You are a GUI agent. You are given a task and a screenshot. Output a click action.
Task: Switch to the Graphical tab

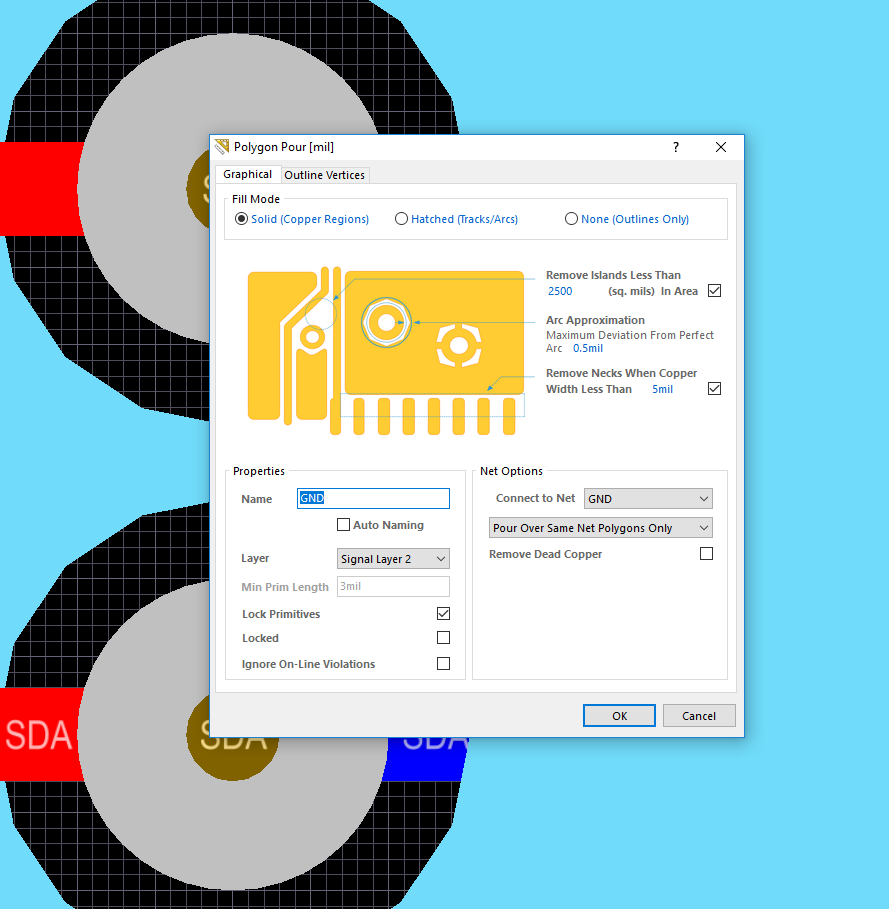[247, 174]
